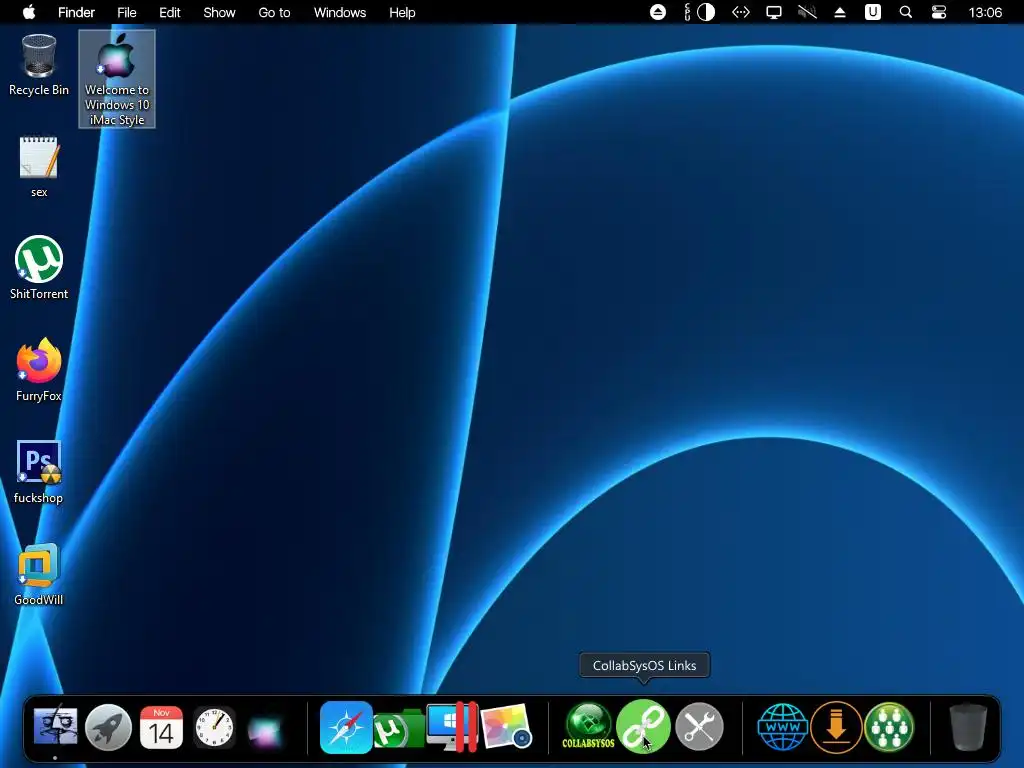Select the FurryFox desktop icon
This screenshot has width=1024, height=768.
pyautogui.click(x=39, y=370)
